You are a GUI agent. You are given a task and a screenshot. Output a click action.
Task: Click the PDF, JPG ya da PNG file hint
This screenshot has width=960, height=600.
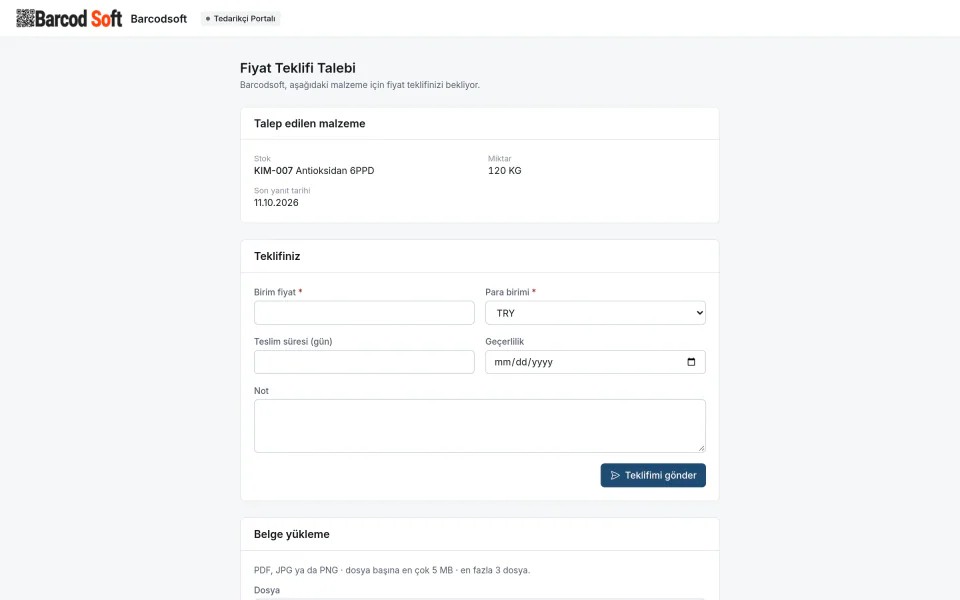(x=392, y=570)
